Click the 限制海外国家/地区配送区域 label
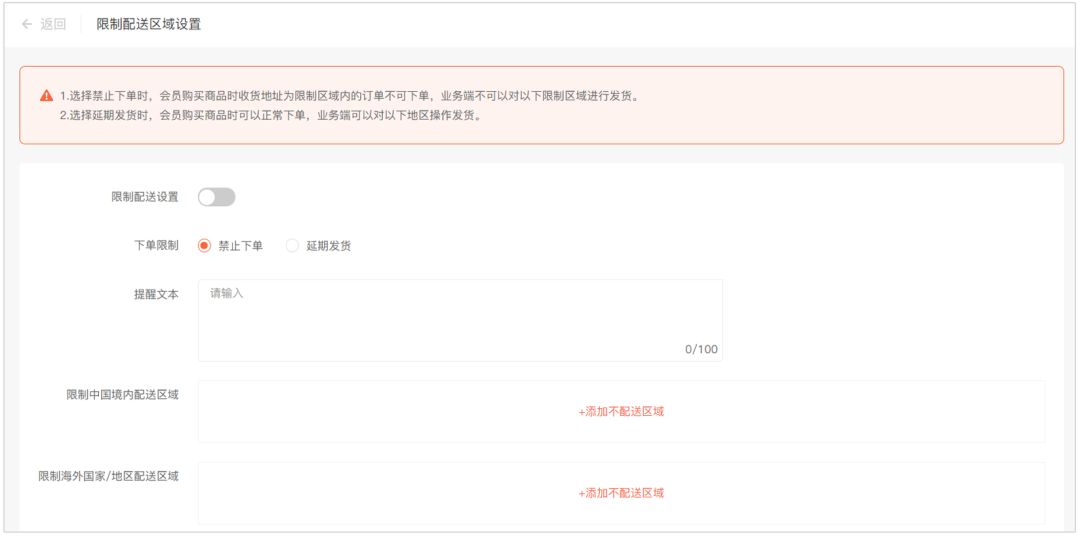Image resolution: width=1080 pixels, height=536 pixels. pyautogui.click(x=109, y=476)
